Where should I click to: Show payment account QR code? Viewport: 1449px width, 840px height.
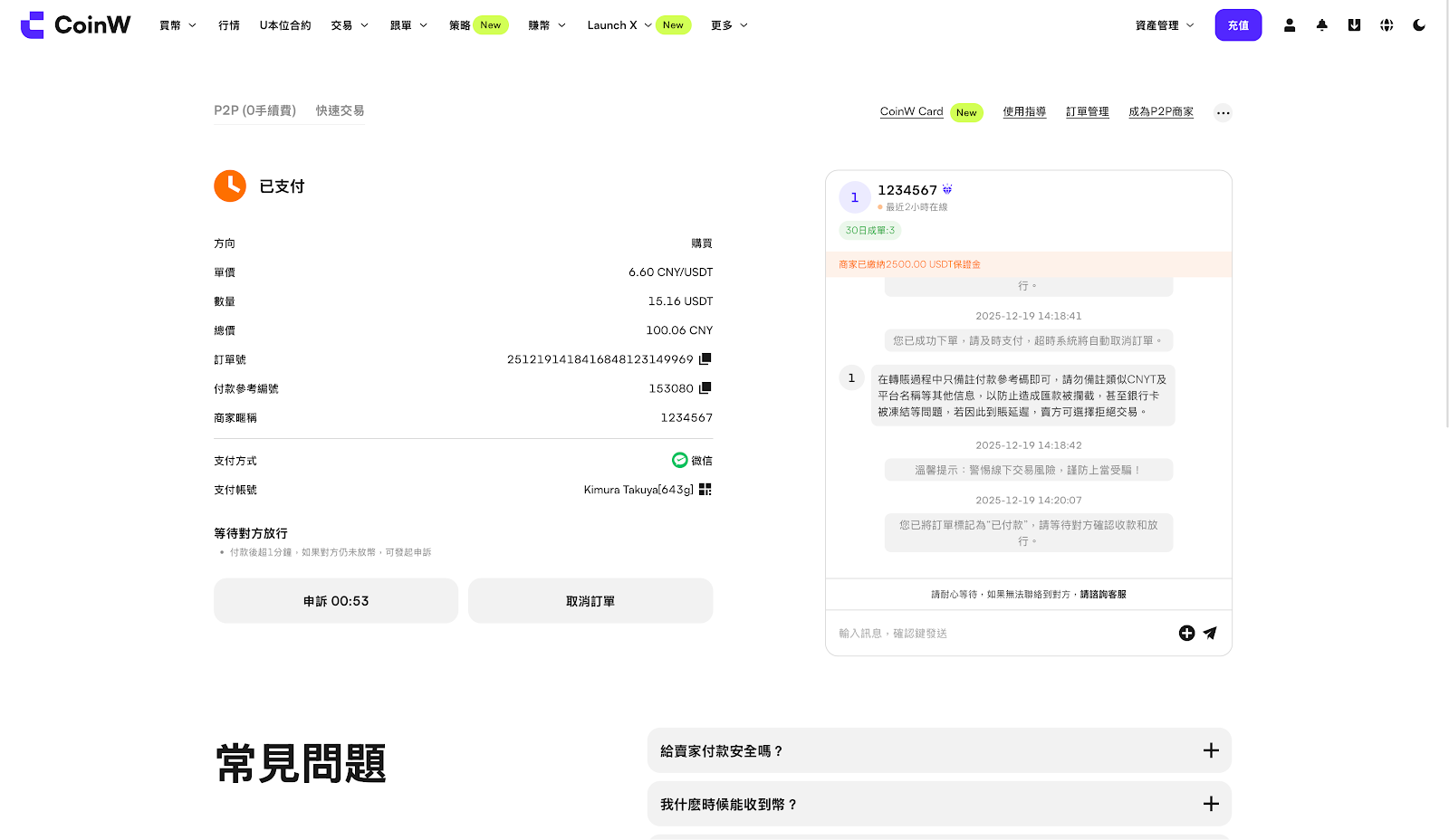point(705,490)
